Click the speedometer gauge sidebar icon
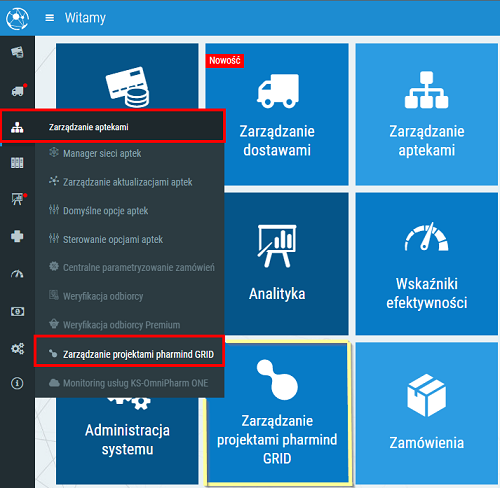The image size is (500, 488). 17,274
